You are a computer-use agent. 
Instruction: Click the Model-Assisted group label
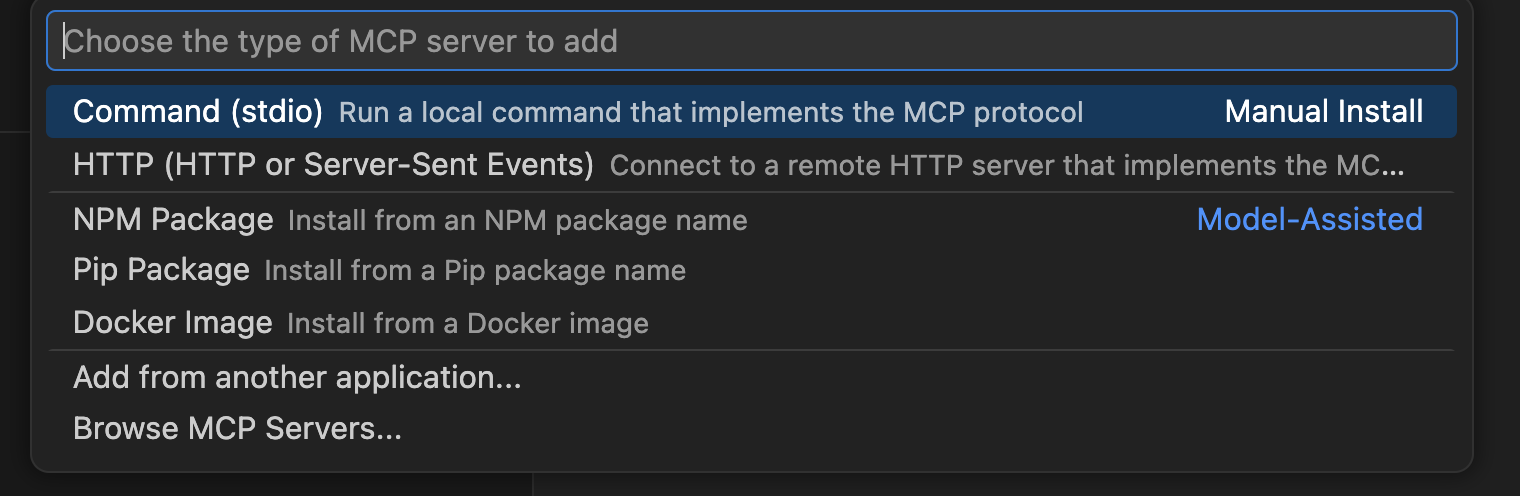1309,219
